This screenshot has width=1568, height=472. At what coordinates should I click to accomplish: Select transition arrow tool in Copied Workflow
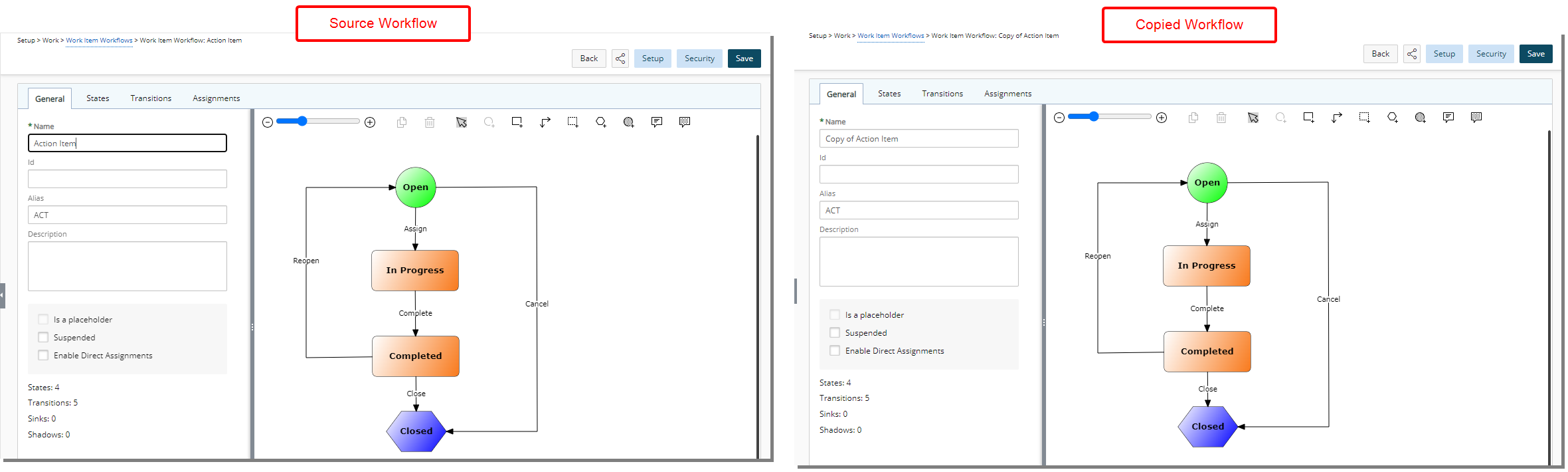coord(1337,118)
